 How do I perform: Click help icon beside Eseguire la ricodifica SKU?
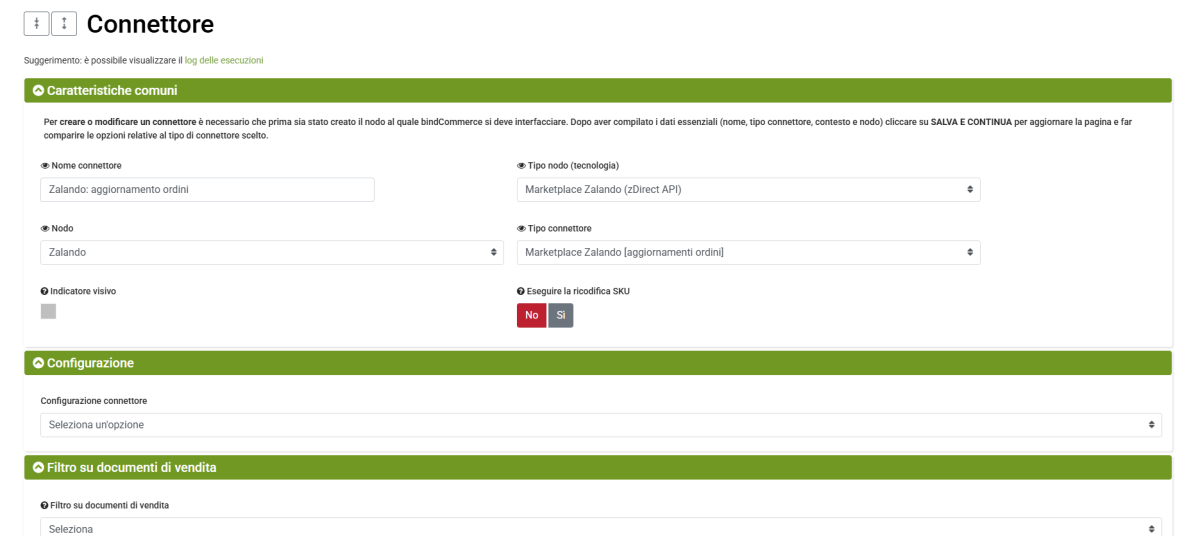coord(521,291)
